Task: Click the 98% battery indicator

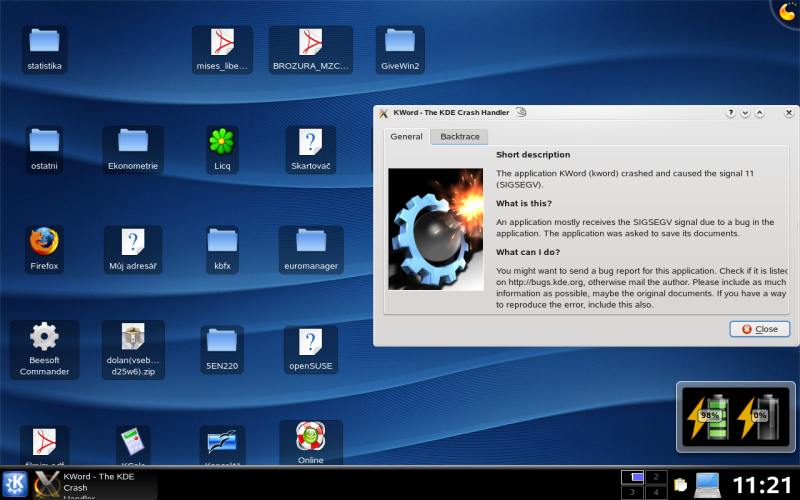Action: (709, 417)
